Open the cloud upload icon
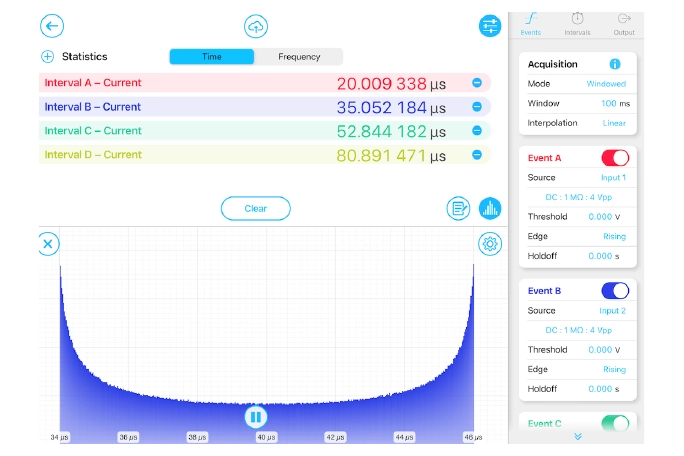The image size is (684, 456). coord(256,26)
